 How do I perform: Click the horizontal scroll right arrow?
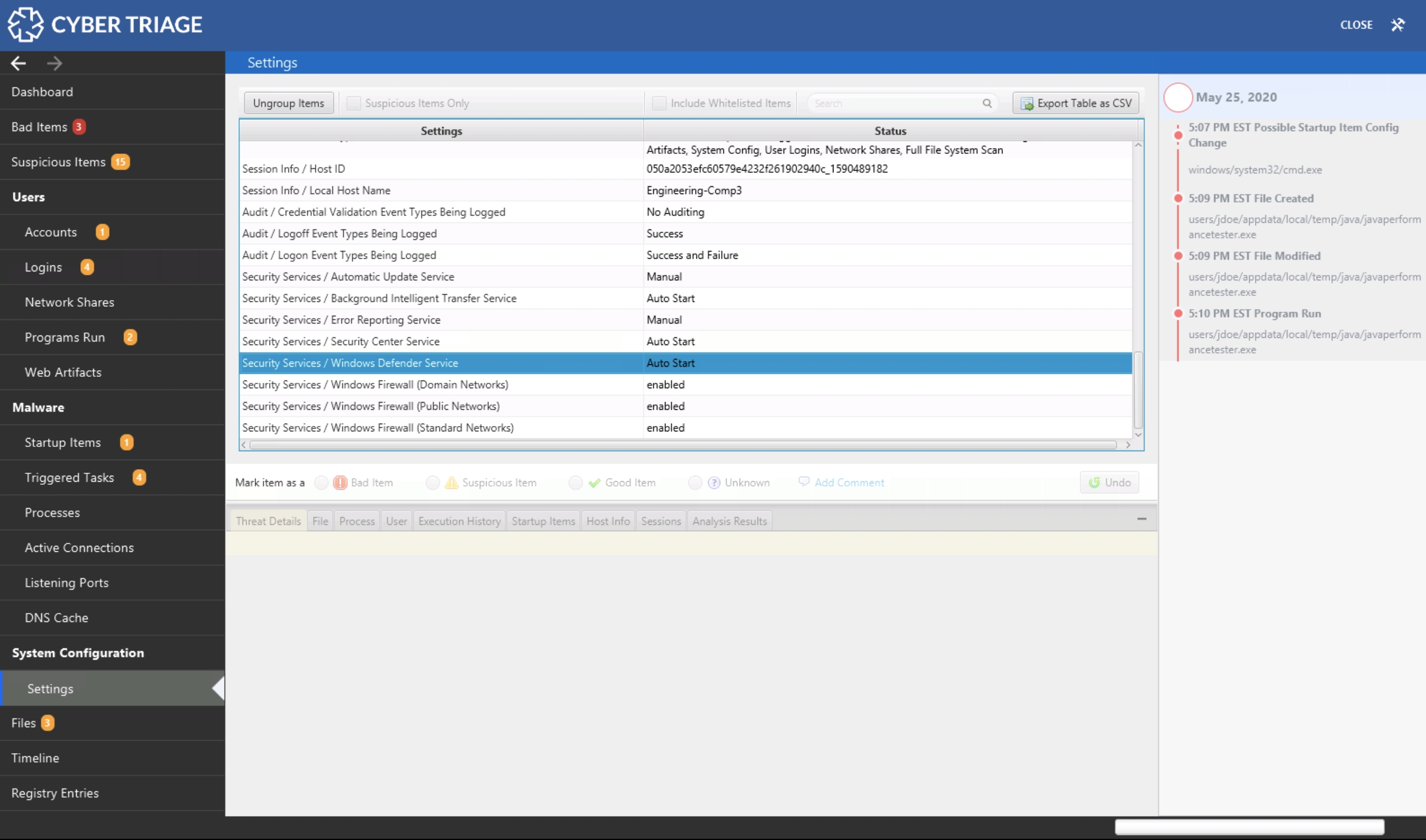pyautogui.click(x=1128, y=445)
